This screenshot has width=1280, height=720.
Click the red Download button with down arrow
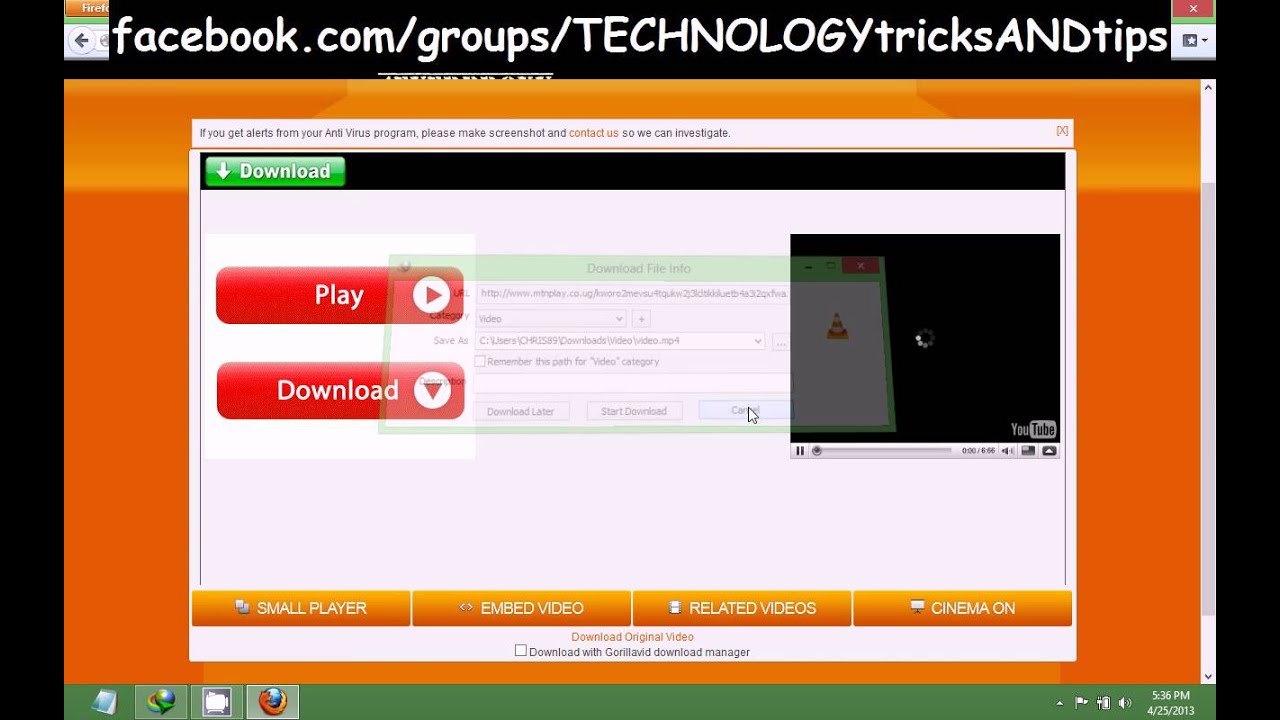point(340,390)
